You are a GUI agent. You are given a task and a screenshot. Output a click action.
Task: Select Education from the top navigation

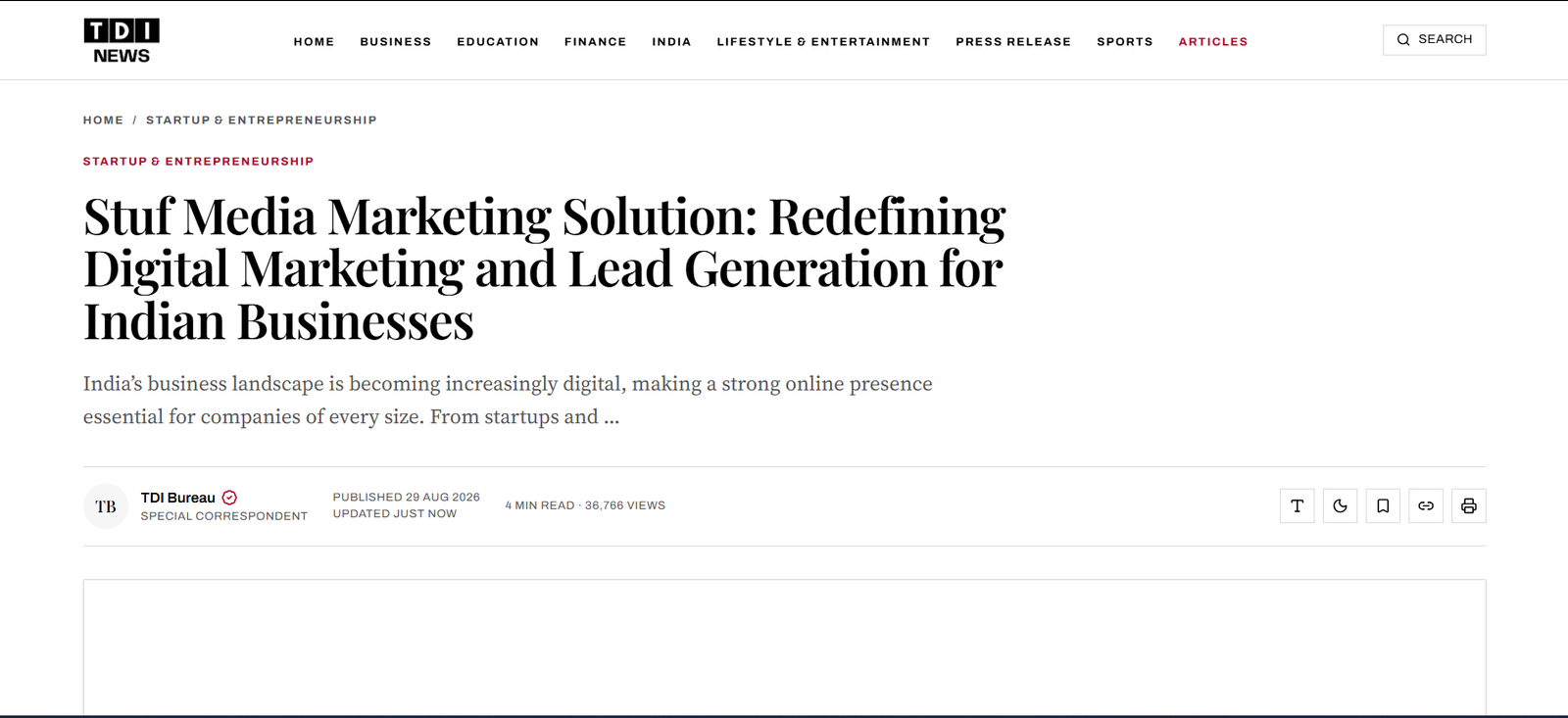498,42
